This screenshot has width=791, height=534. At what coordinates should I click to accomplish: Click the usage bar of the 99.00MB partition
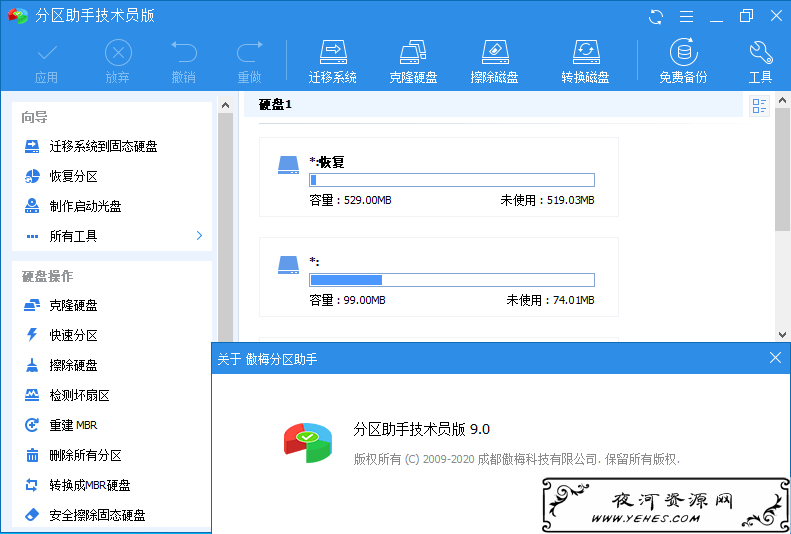(x=451, y=280)
